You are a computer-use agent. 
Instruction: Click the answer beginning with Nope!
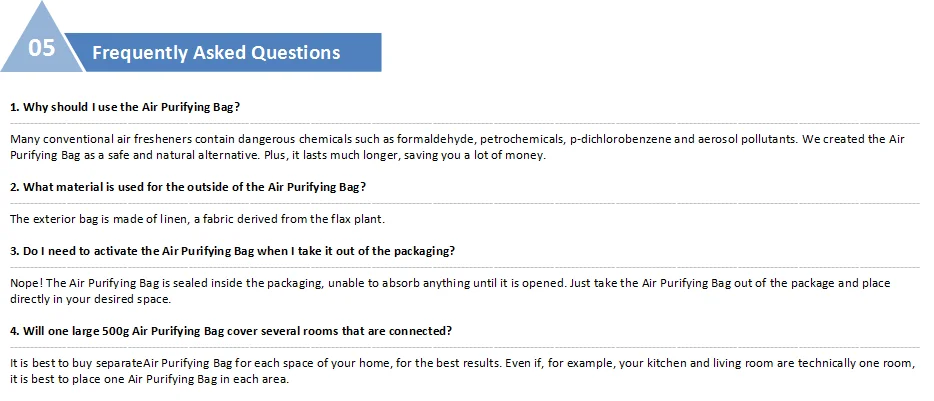[x=450, y=291]
